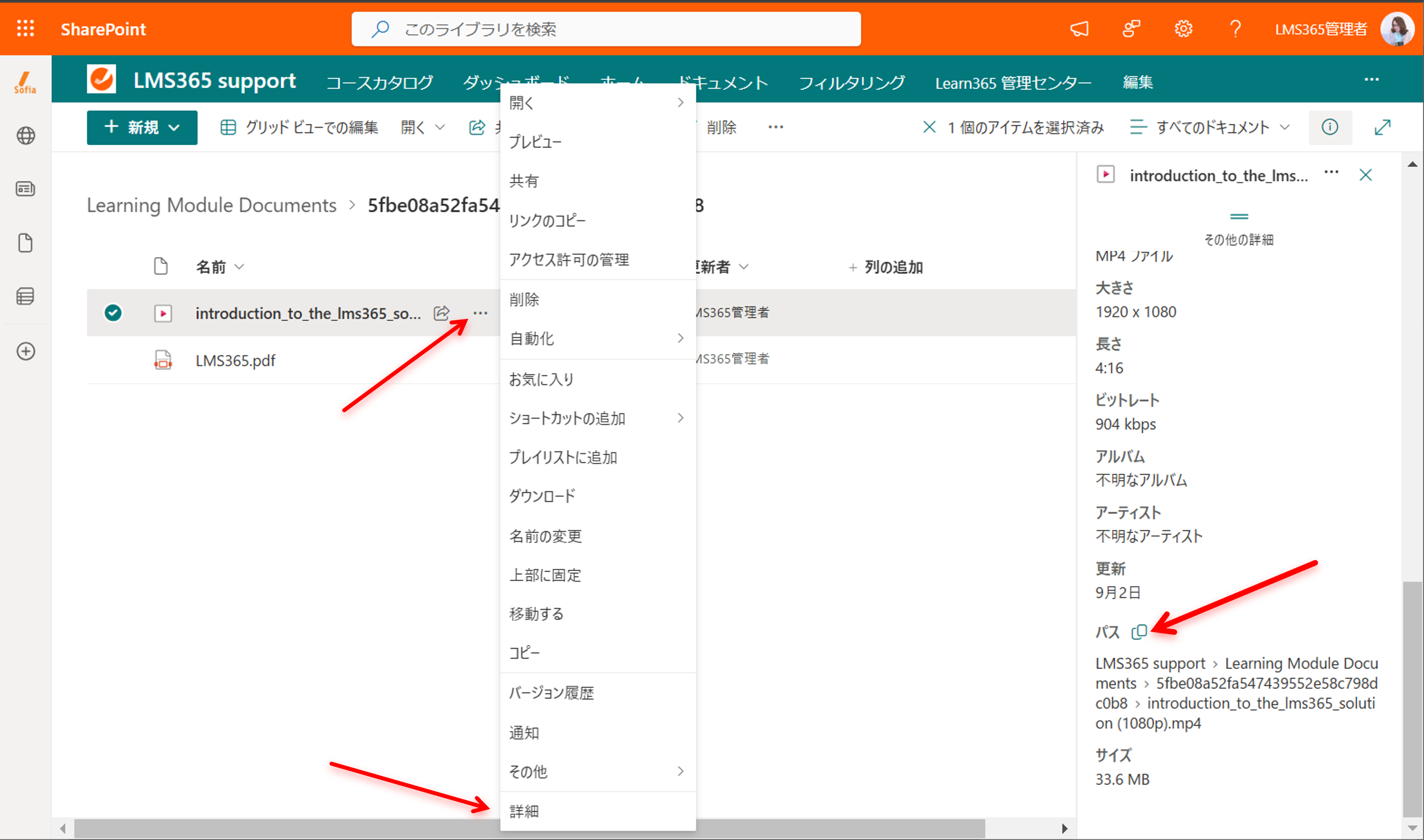Go to Learning Module Documents breadcrumb
Image resolution: width=1424 pixels, height=840 pixels.
[212, 205]
